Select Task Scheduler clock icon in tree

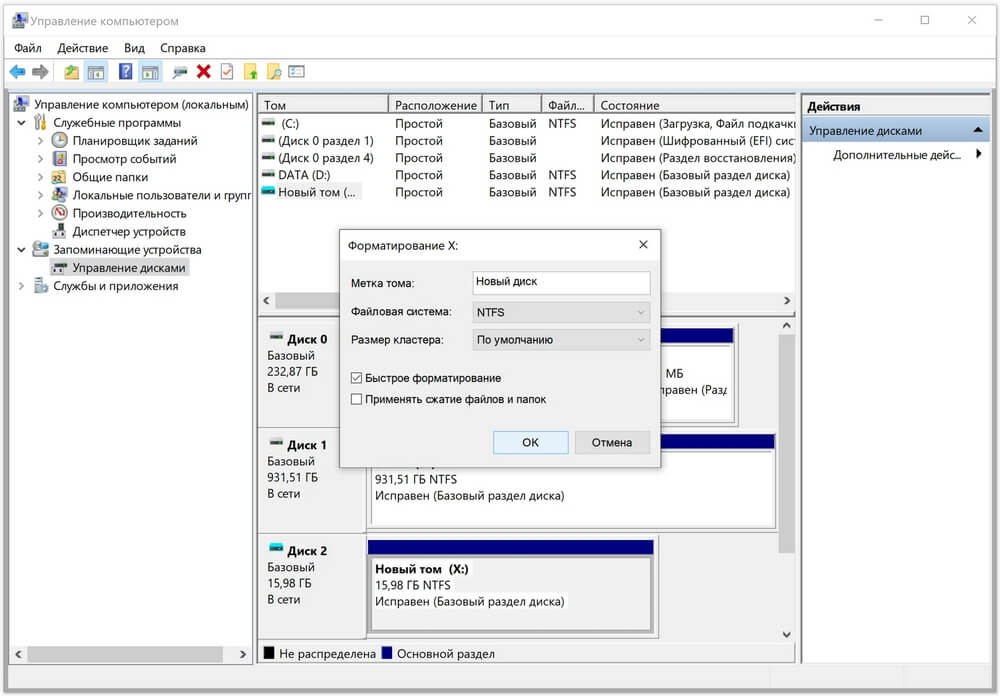click(60, 141)
